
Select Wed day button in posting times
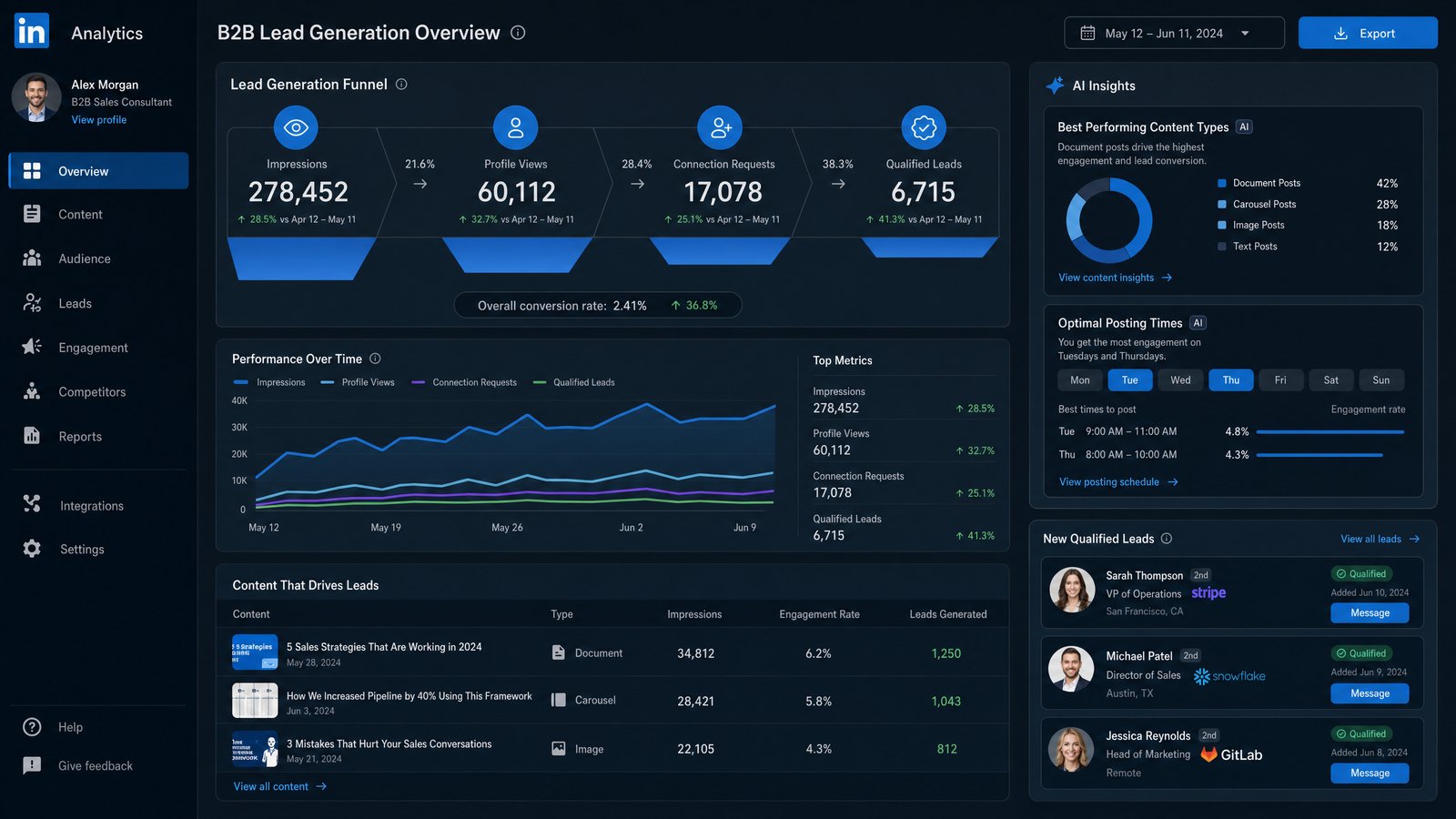click(1180, 379)
